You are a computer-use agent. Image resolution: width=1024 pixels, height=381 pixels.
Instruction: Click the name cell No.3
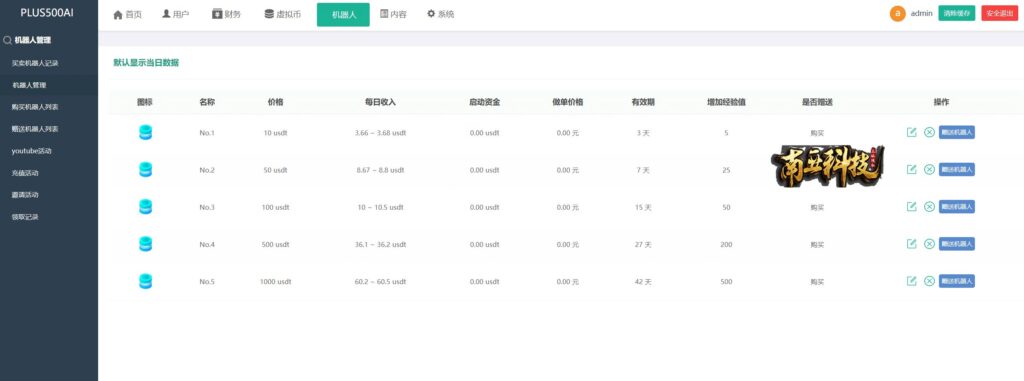click(x=207, y=207)
